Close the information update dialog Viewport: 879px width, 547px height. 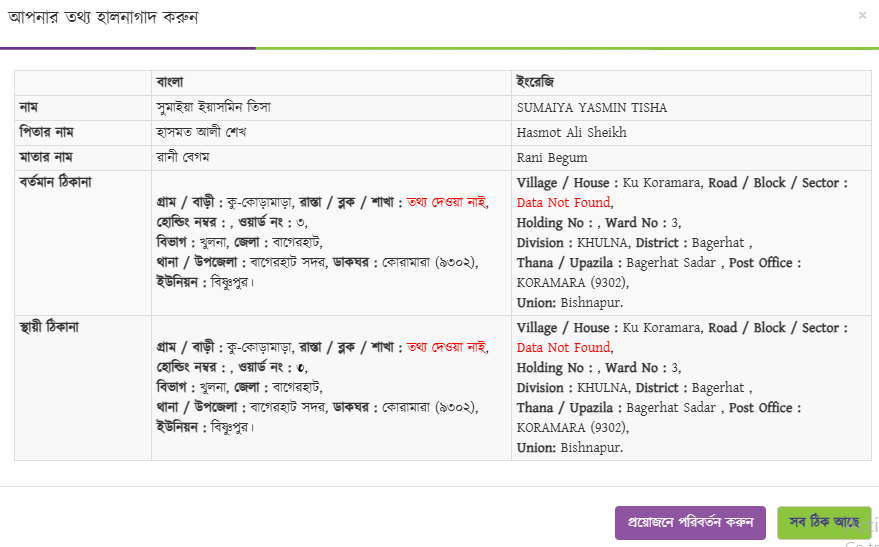[862, 16]
